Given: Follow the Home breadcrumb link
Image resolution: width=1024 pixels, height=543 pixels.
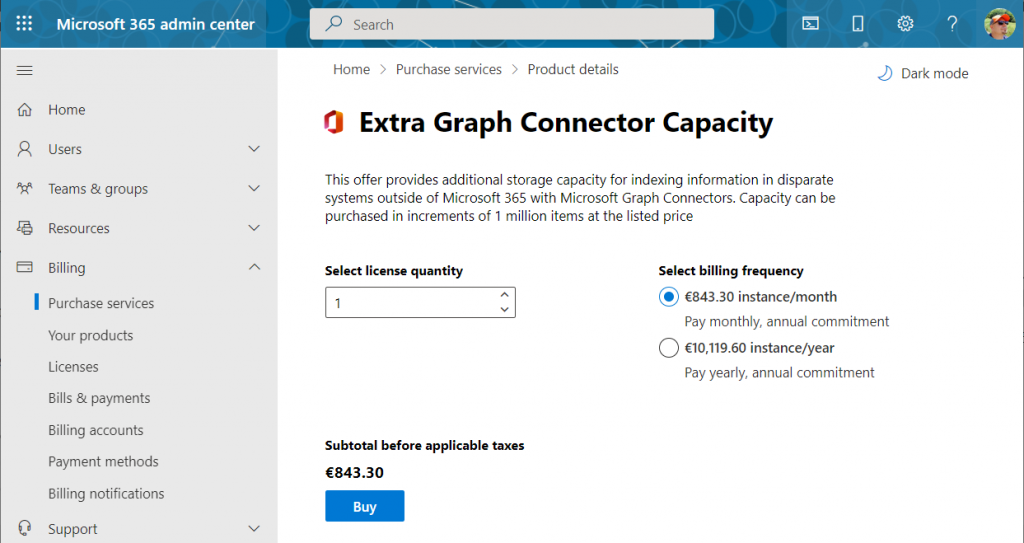Looking at the screenshot, I should pyautogui.click(x=351, y=69).
